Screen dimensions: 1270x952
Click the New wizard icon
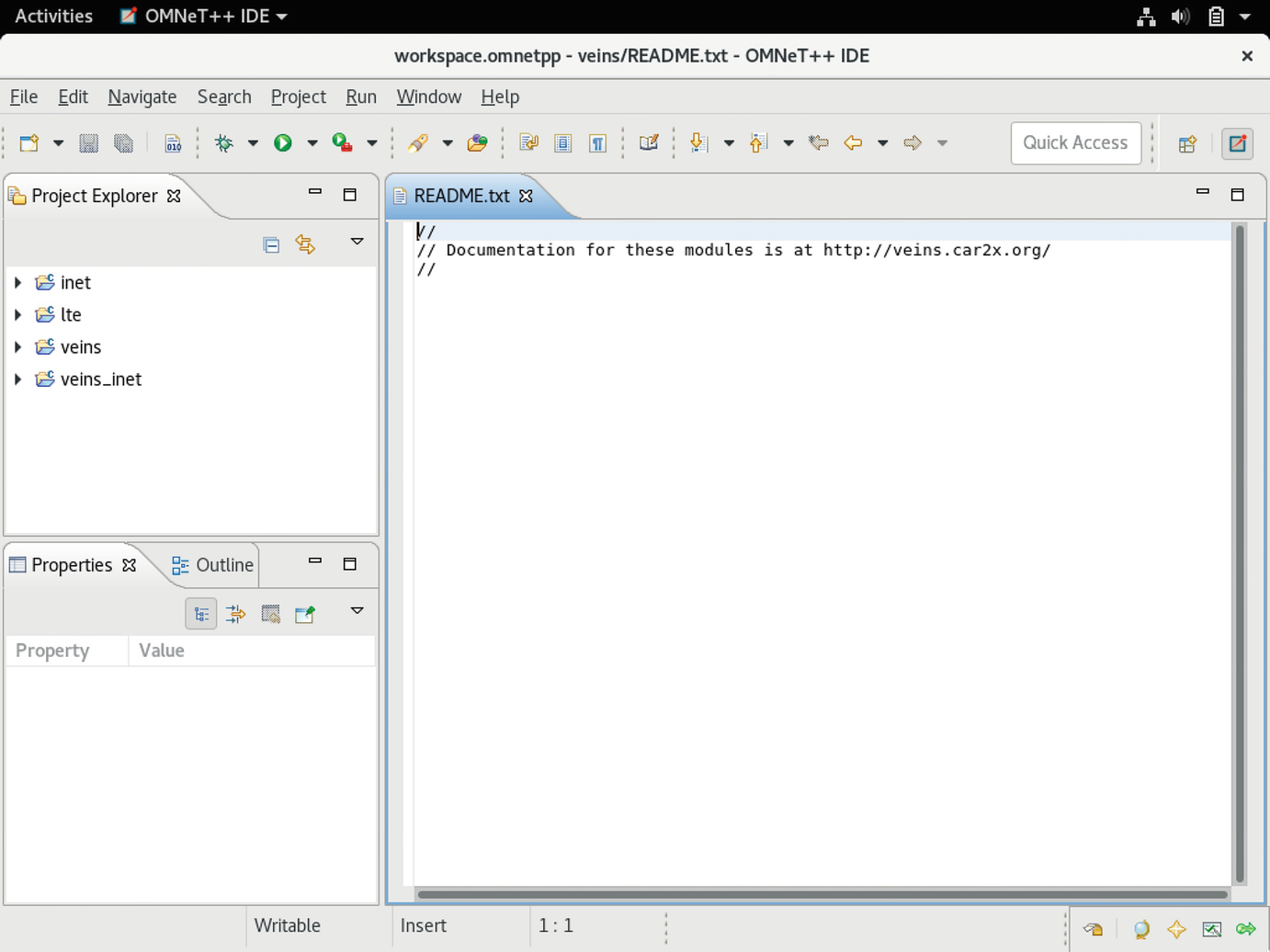tap(29, 142)
